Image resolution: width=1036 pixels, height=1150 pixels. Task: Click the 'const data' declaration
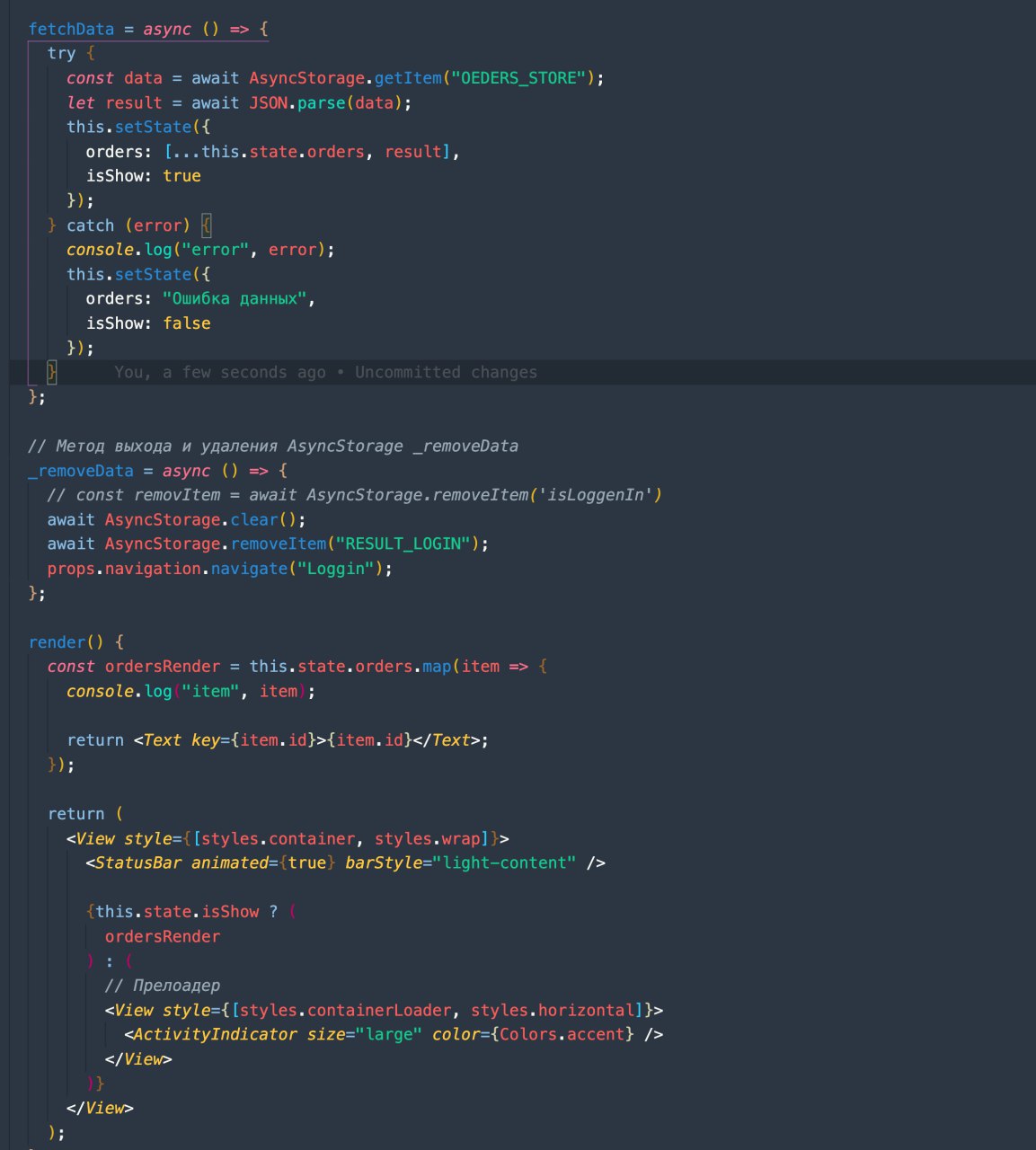coord(114,78)
